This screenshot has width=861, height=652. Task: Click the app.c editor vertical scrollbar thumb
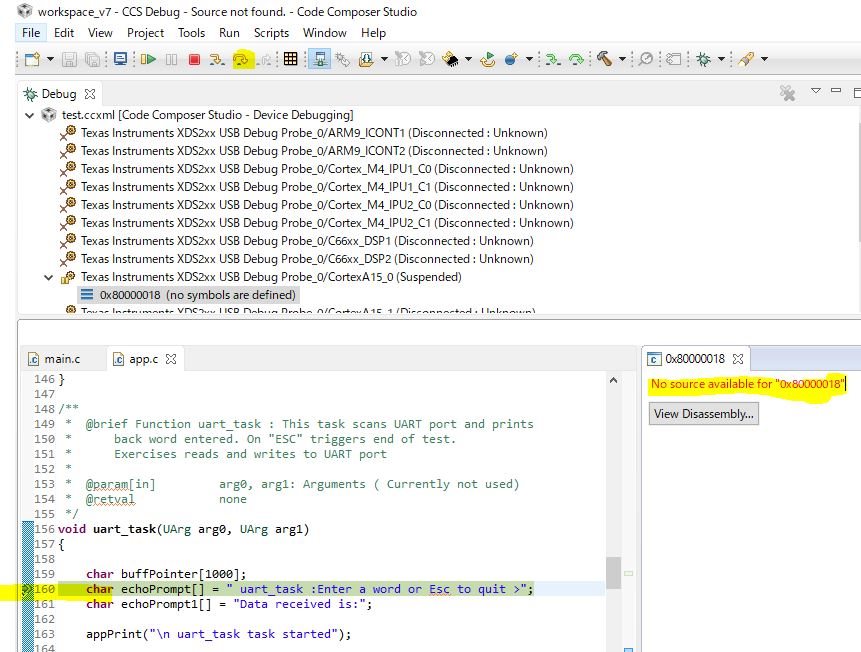(x=613, y=573)
